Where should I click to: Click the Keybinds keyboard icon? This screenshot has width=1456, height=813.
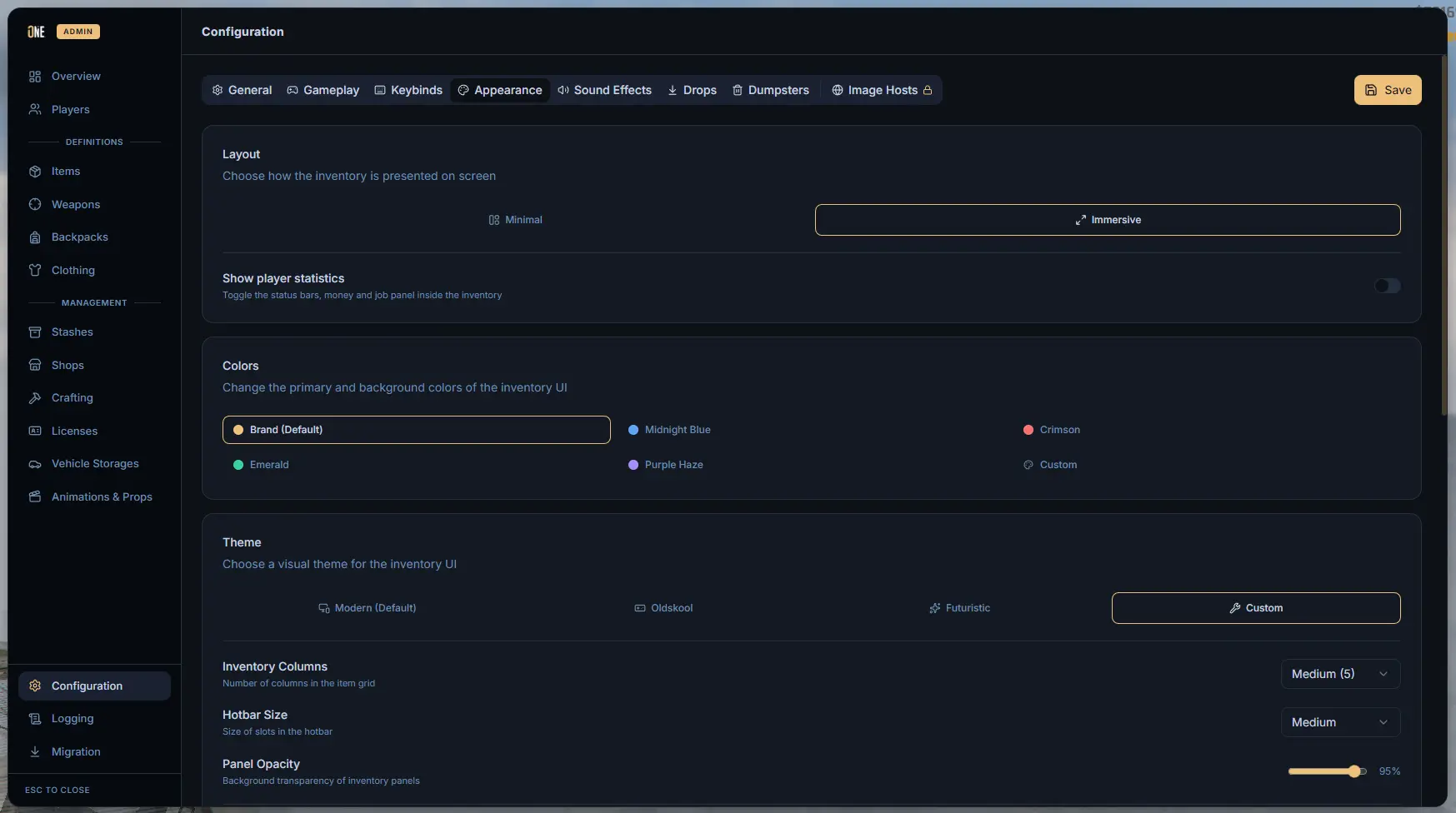click(x=380, y=90)
